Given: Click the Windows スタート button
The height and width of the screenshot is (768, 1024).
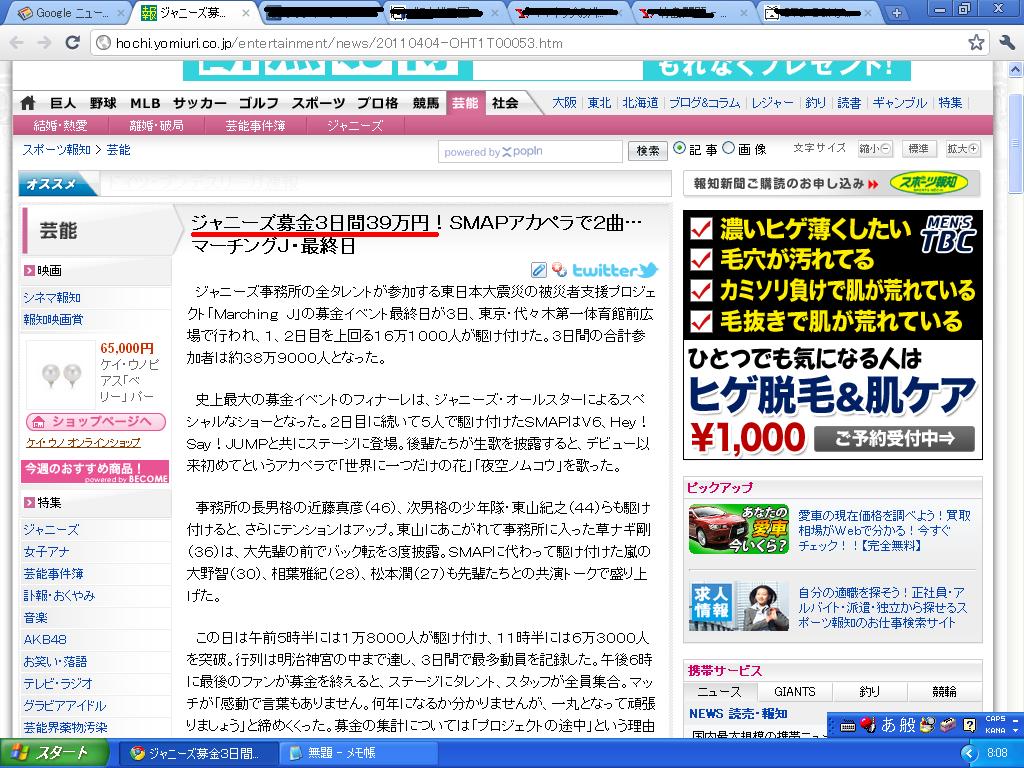Looking at the screenshot, I should tap(54, 753).
